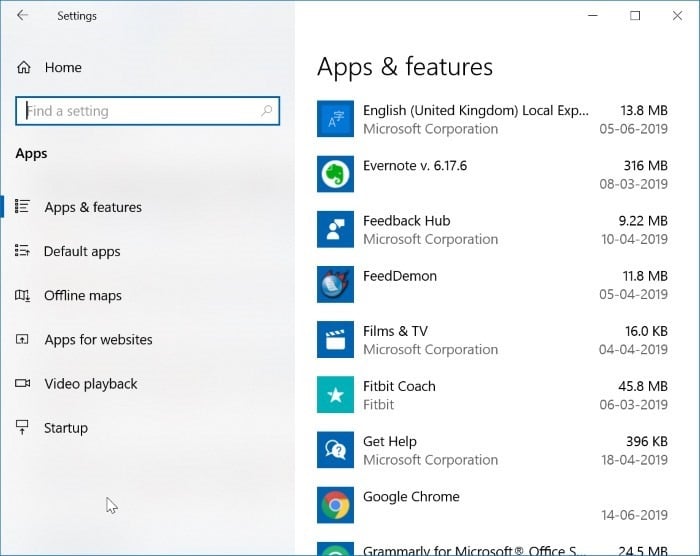Select the Grammarly for Microsoft Office entry

tap(473, 551)
